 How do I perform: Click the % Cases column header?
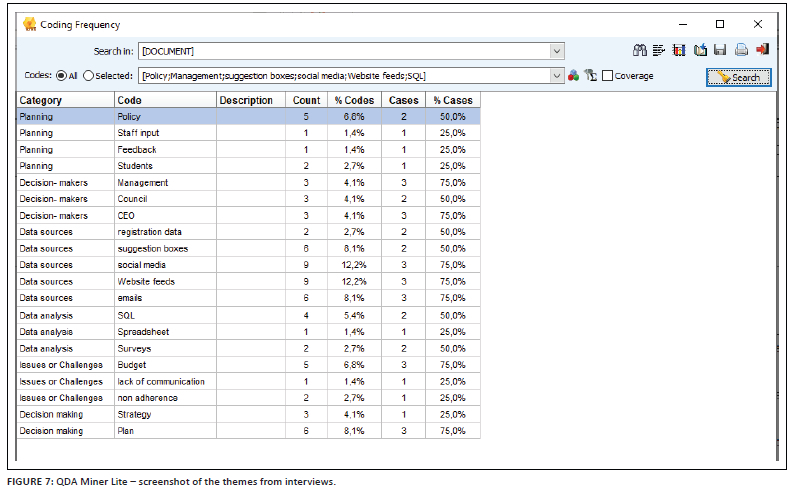(x=452, y=100)
